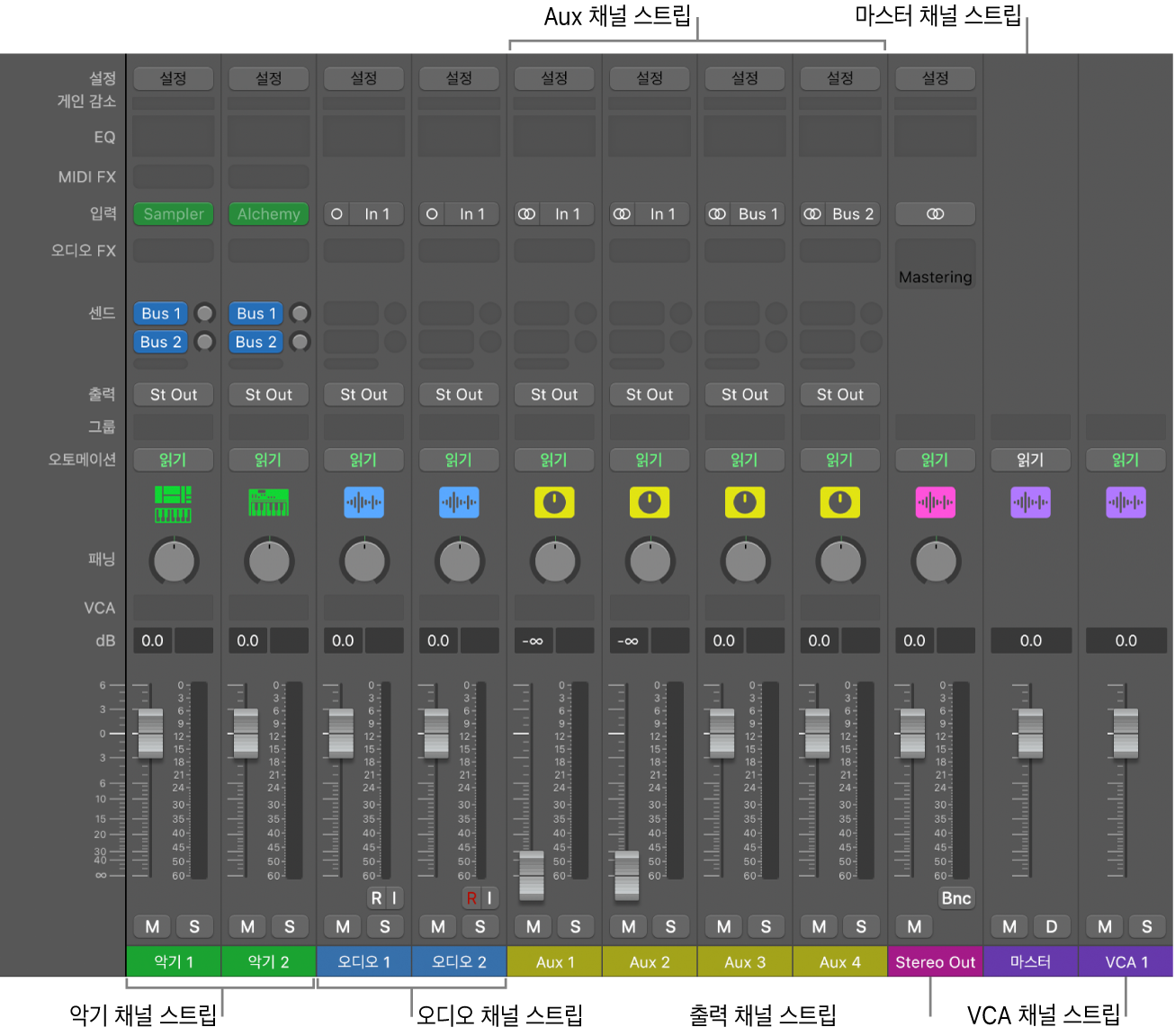This screenshot has height=1036, width=1175.
Task: Click the Bus 2 send on 악기 2
Action: coord(256,342)
